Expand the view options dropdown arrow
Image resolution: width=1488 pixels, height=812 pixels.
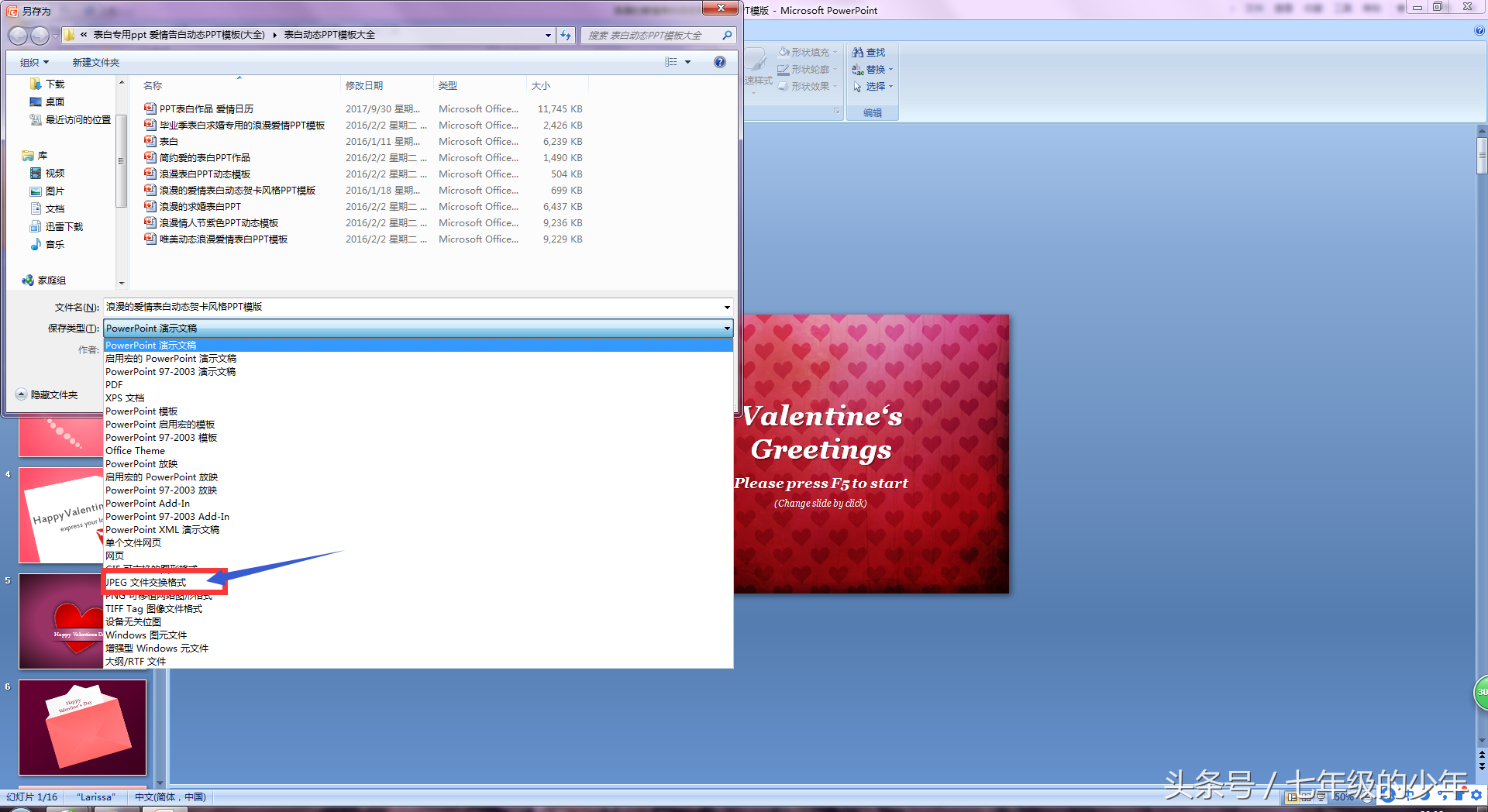687,62
